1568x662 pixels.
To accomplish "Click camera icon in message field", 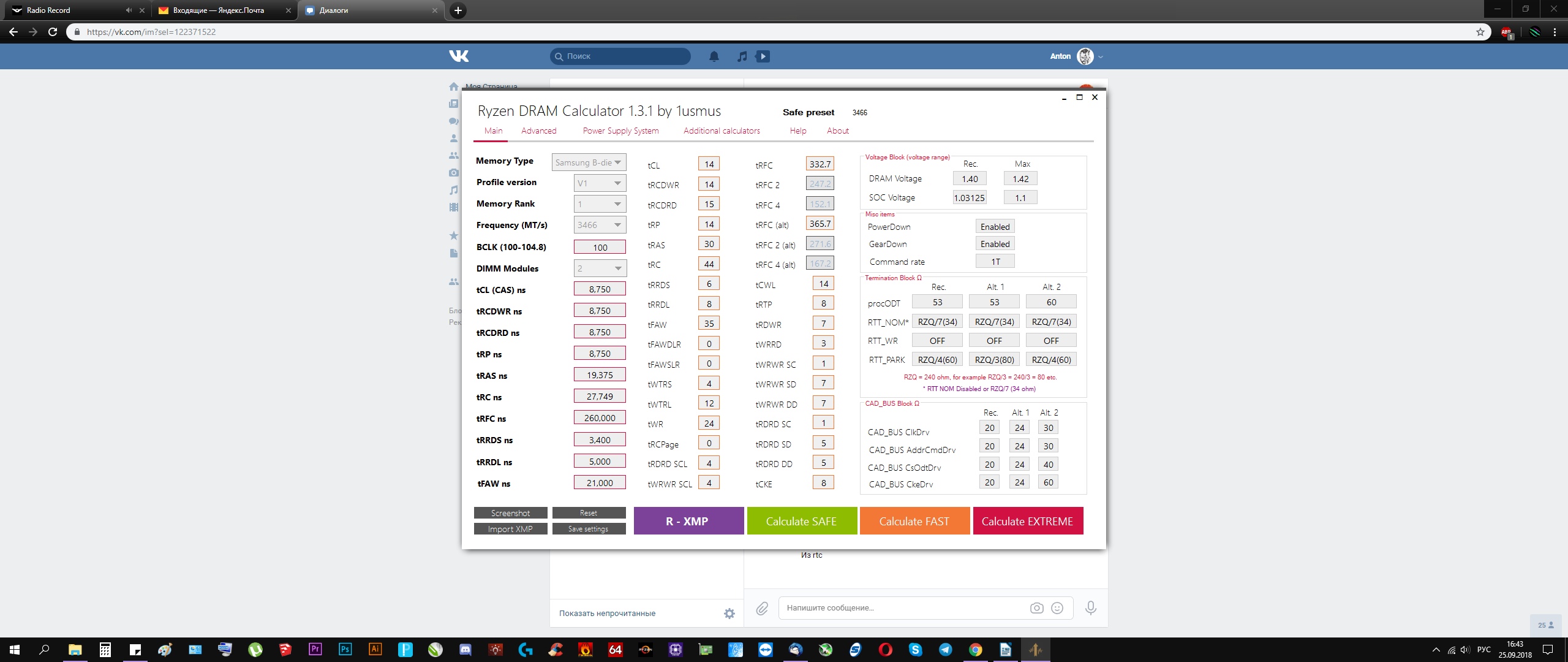I will point(1036,608).
